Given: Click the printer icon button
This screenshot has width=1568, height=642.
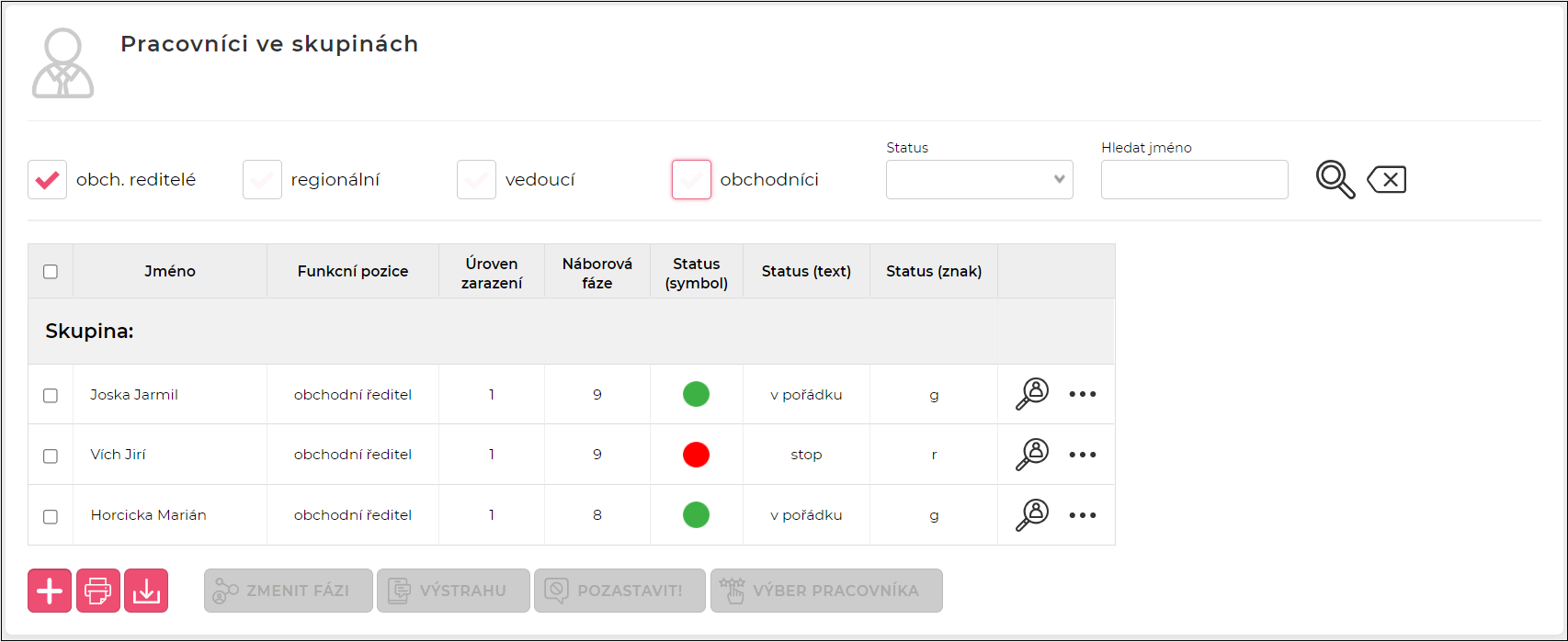Looking at the screenshot, I should (x=98, y=591).
